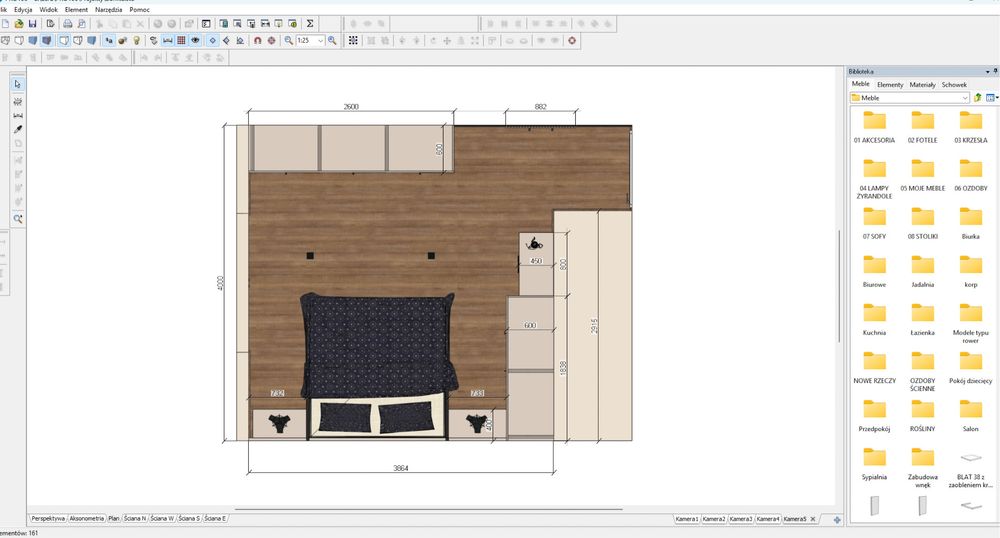The image size is (1000, 538).
Task: Open the 1:25 scale dropdown
Action: tap(321, 41)
